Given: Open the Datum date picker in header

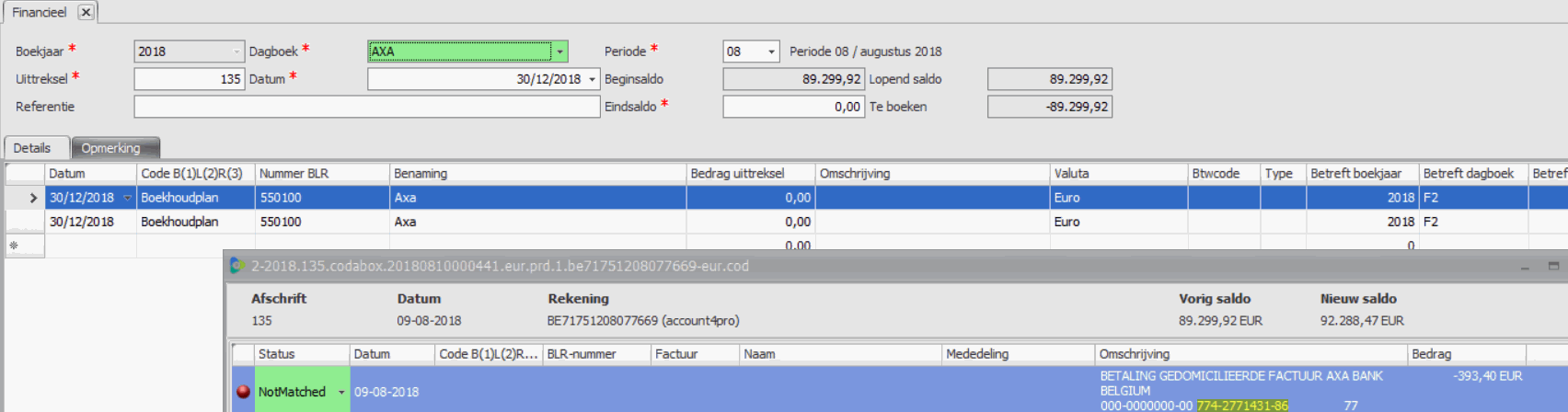Looking at the screenshot, I should [x=592, y=79].
